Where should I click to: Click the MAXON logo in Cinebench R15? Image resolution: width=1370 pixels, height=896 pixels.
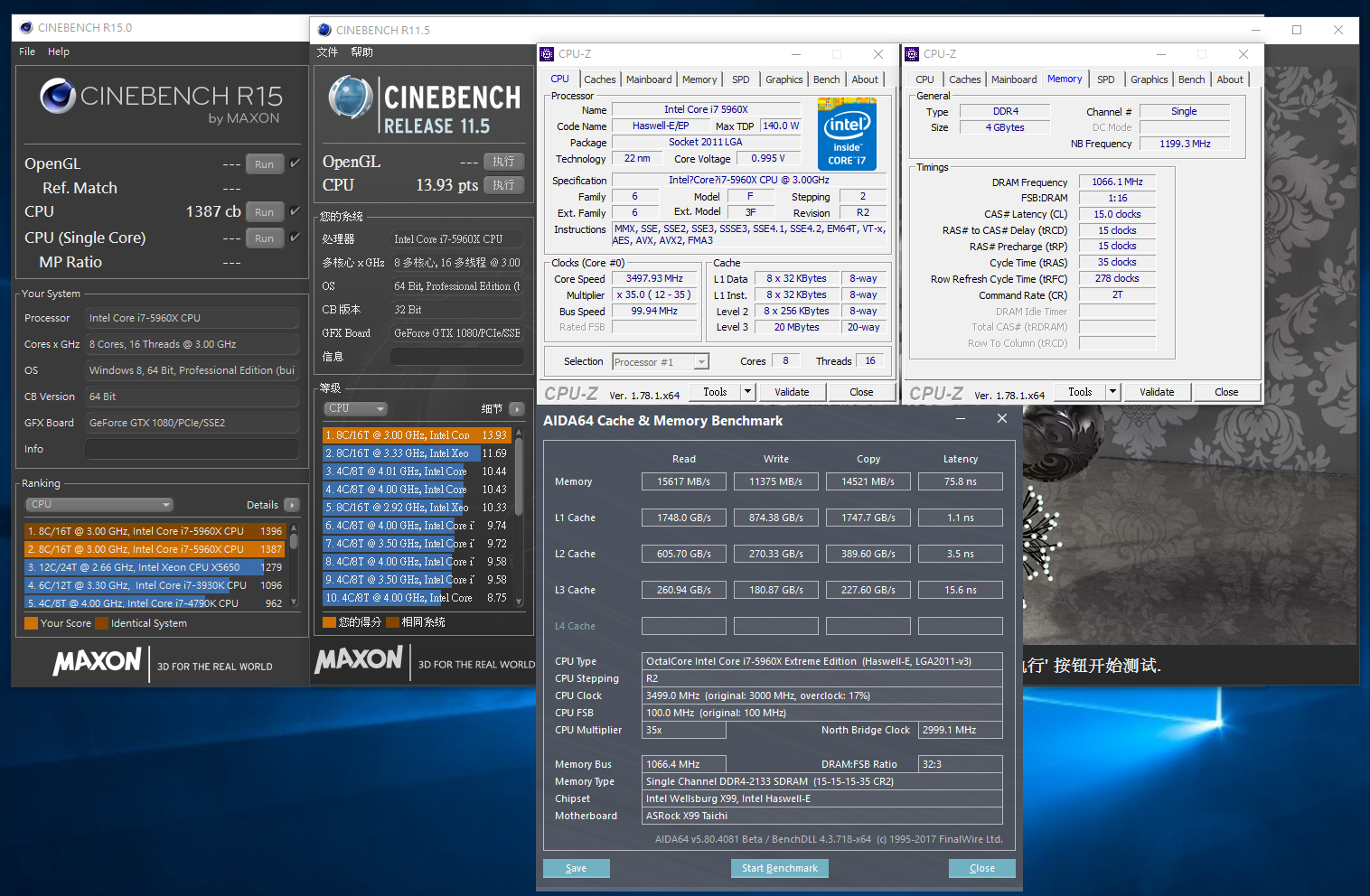coord(98,662)
